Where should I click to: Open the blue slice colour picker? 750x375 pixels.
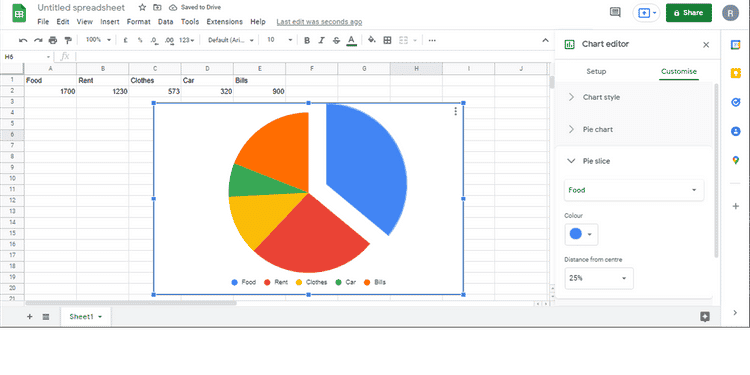click(581, 234)
